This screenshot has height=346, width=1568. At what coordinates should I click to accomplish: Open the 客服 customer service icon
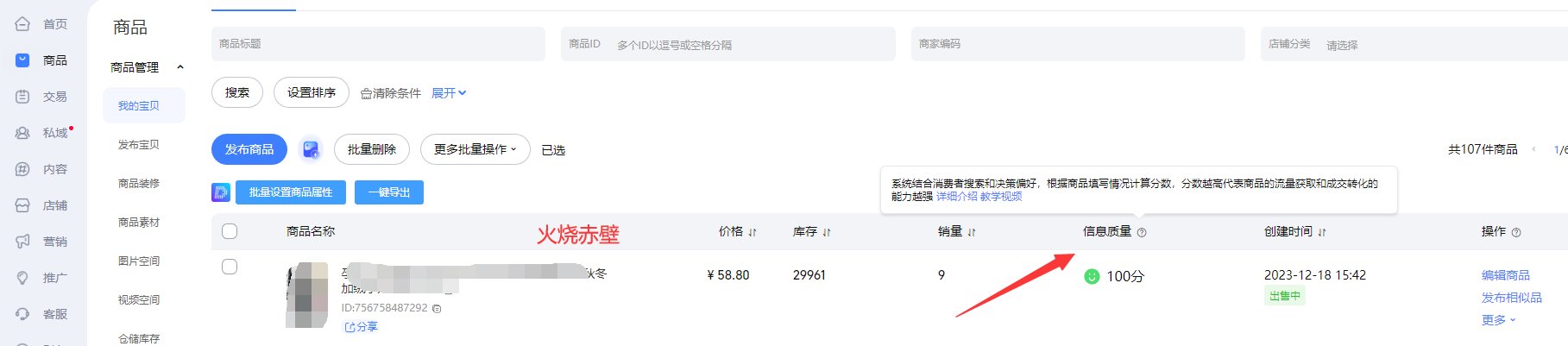pyautogui.click(x=22, y=314)
